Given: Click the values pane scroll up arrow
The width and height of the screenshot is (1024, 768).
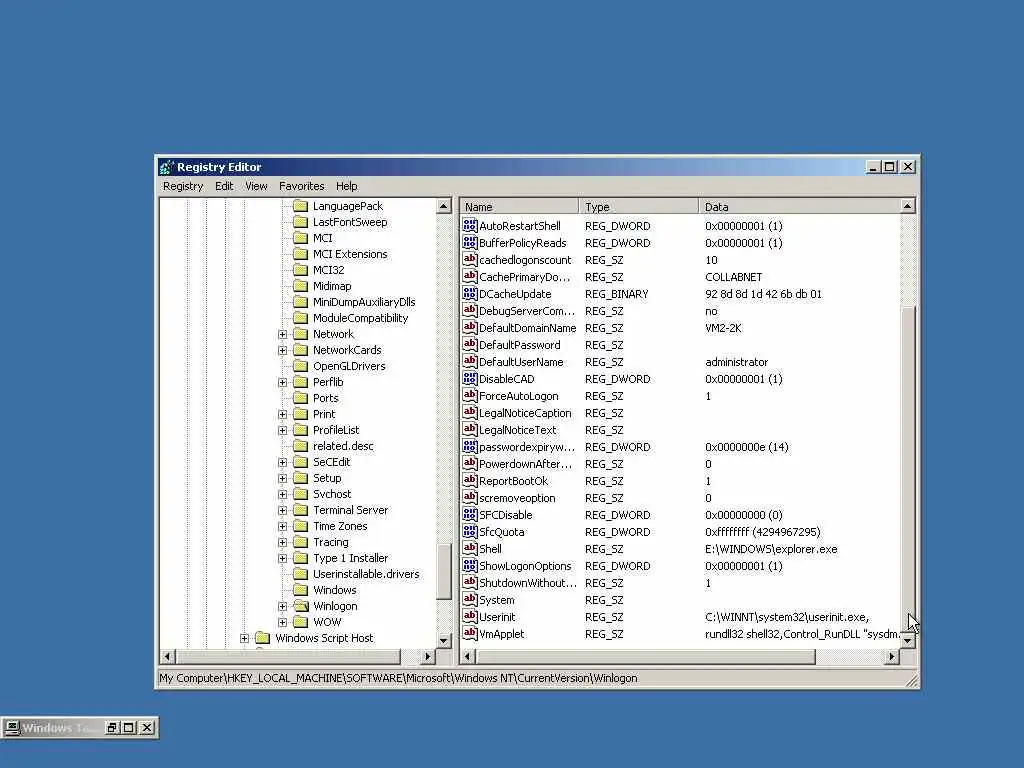Looking at the screenshot, I should click(907, 206).
